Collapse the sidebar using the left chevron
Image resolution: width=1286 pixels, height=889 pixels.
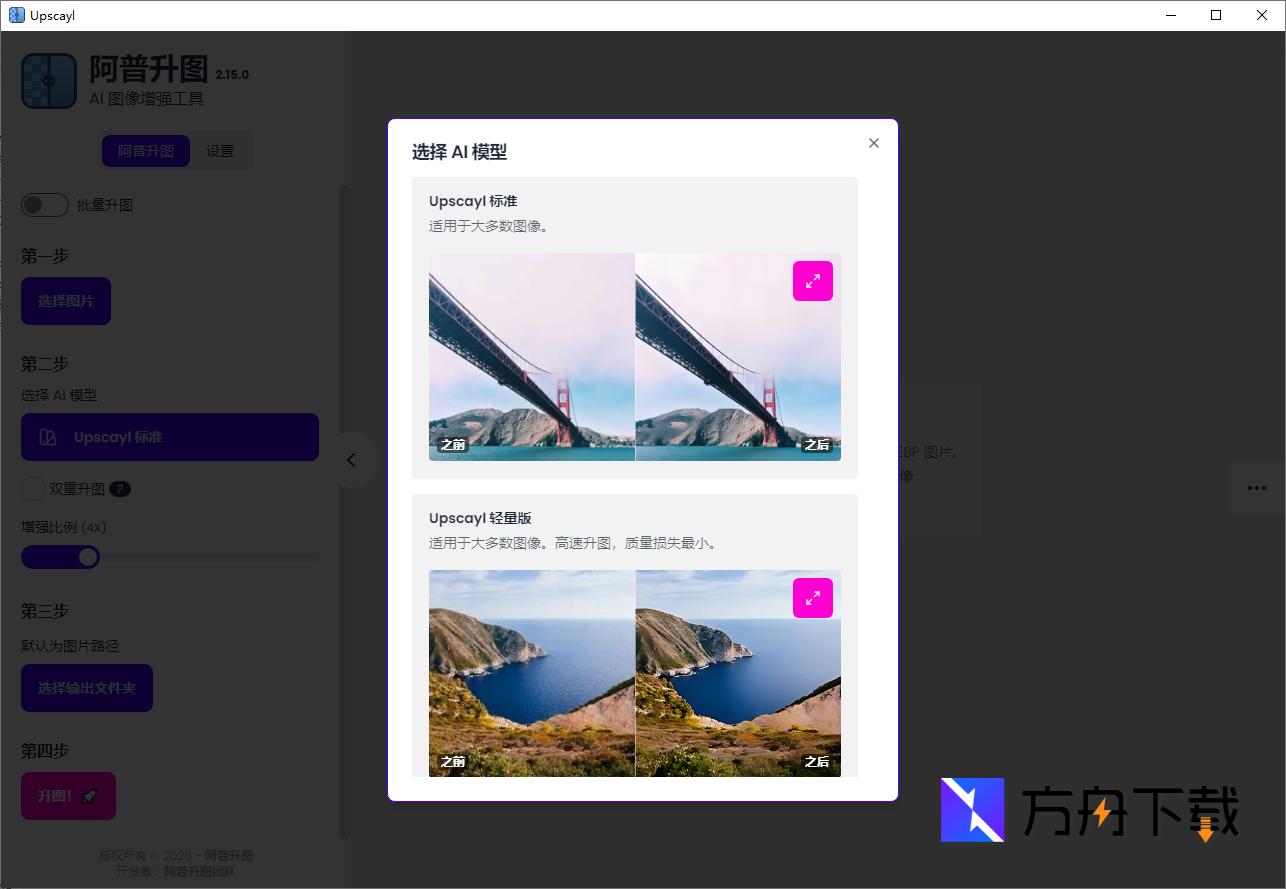coord(352,460)
